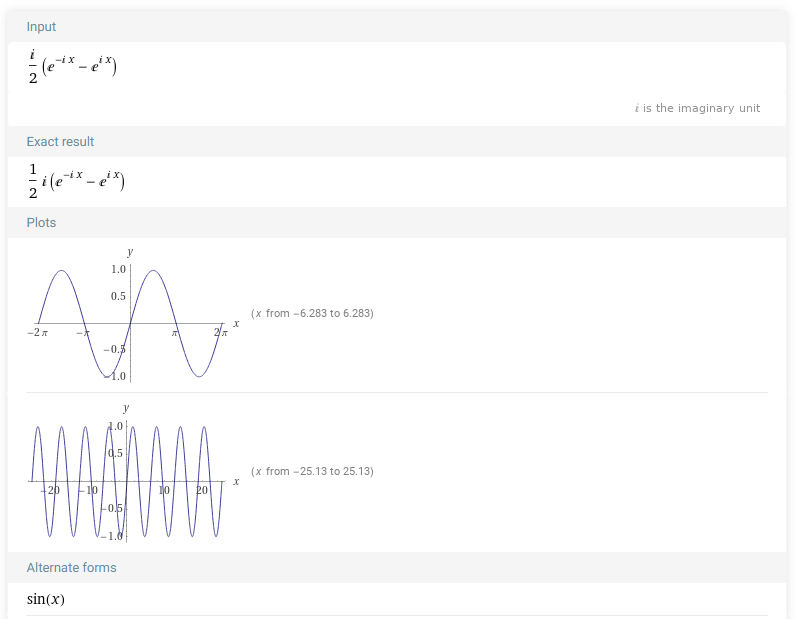Viewport: 796px width, 619px height.
Task: Click the −2π tick label on first plot
Action: pyautogui.click(x=38, y=332)
